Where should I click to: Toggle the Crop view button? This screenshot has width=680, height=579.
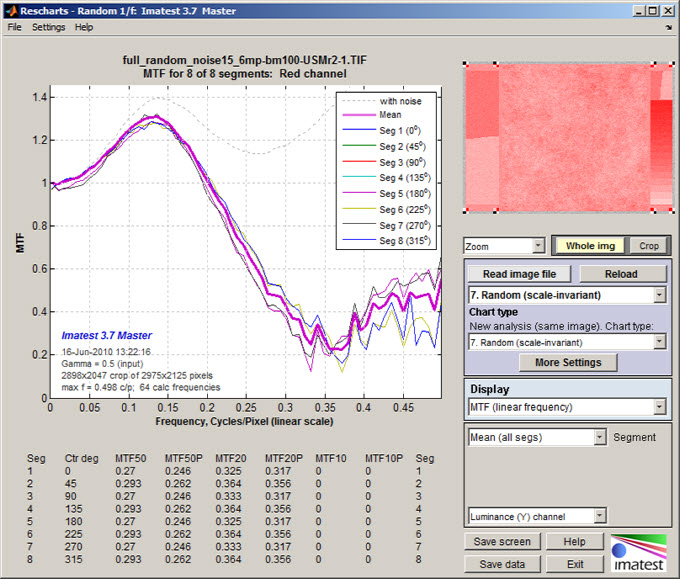649,246
